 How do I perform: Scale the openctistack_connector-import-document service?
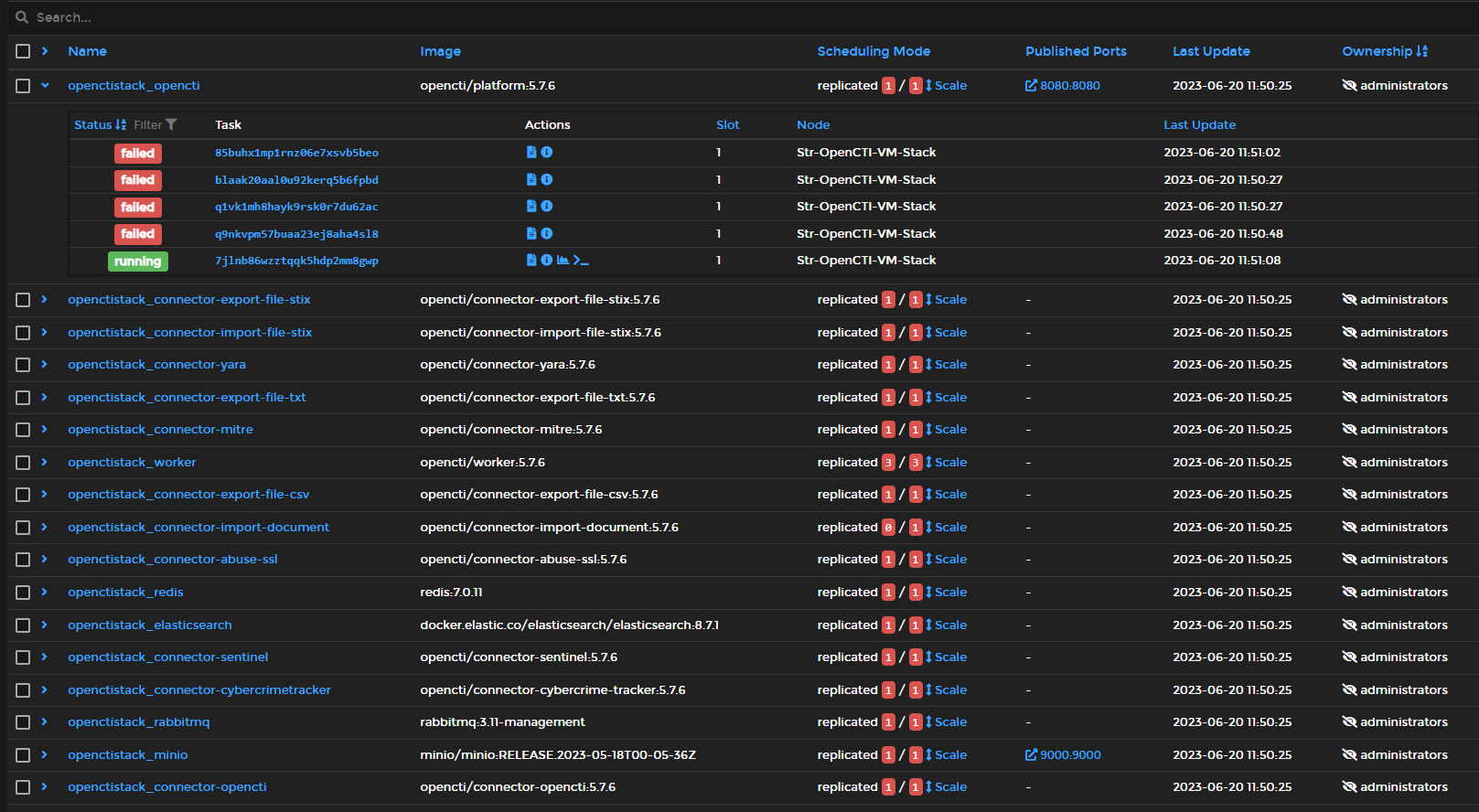[946, 528]
